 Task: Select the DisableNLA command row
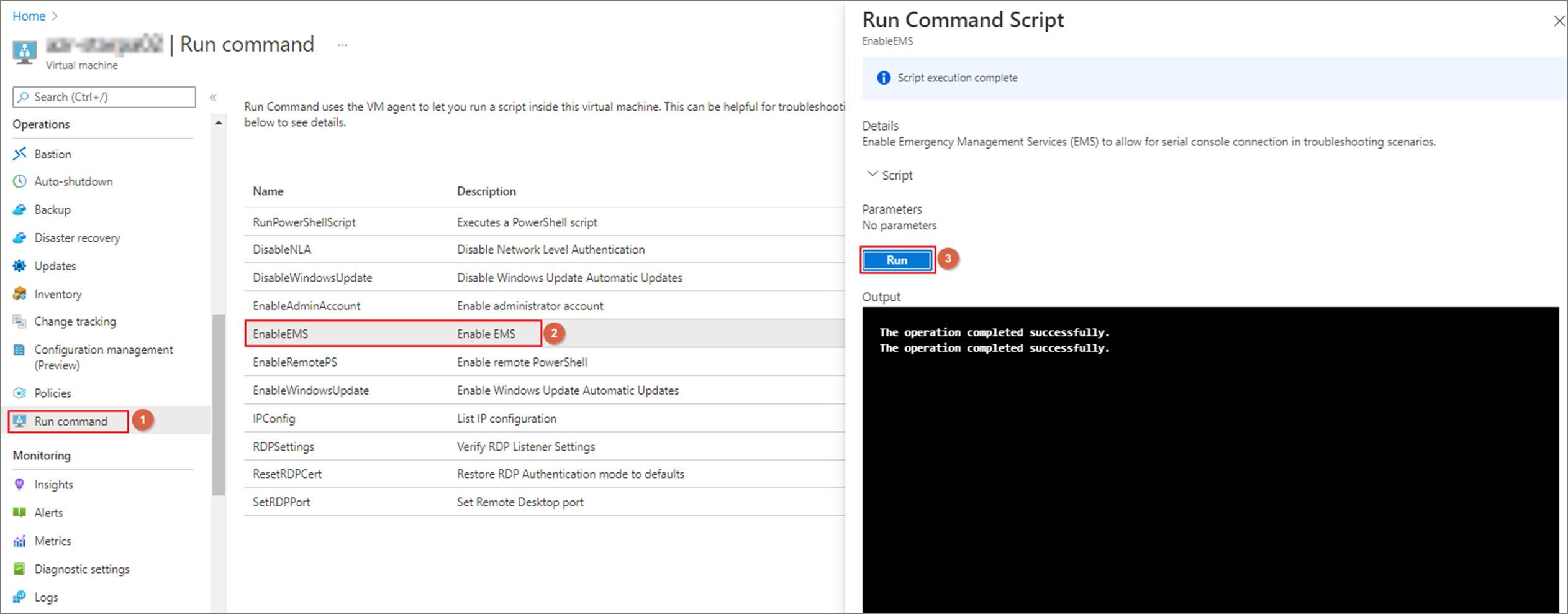[545, 249]
